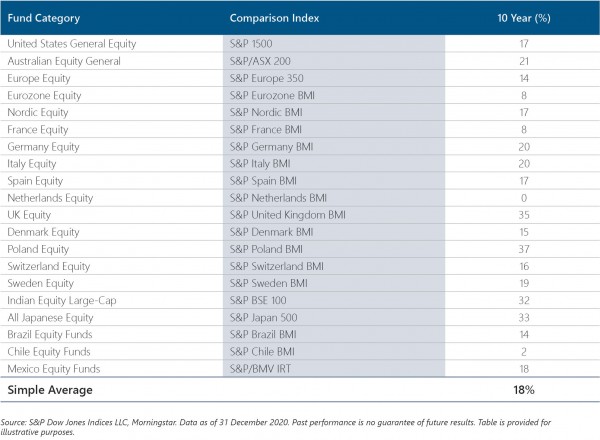Click the Germany Equity fund category cell
This screenshot has width=600, height=440.
(x=43, y=146)
